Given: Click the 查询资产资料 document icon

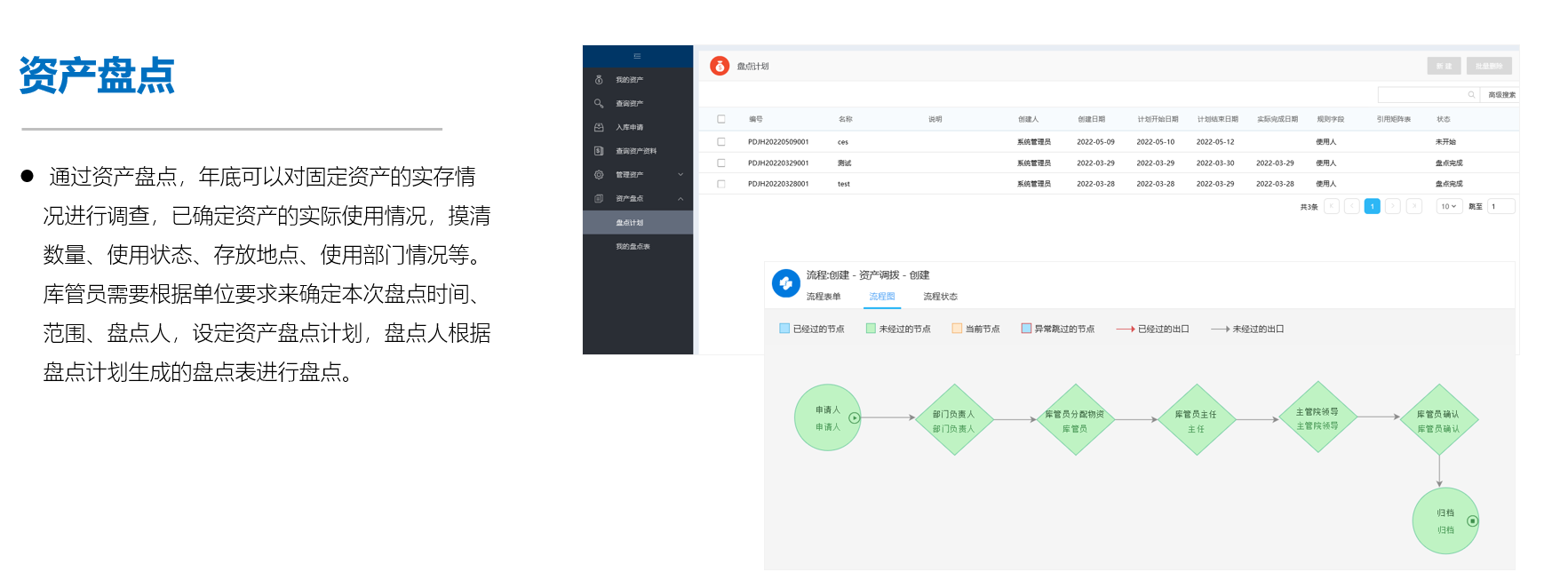Looking at the screenshot, I should pyautogui.click(x=599, y=151).
